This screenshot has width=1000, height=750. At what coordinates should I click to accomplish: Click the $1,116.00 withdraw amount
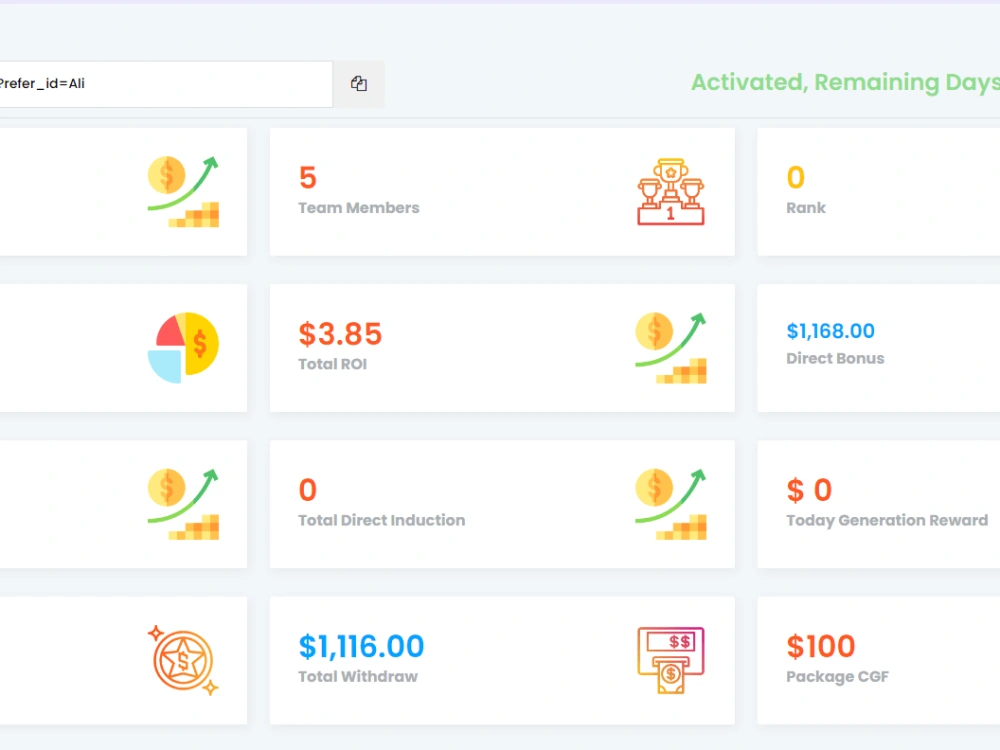[361, 646]
